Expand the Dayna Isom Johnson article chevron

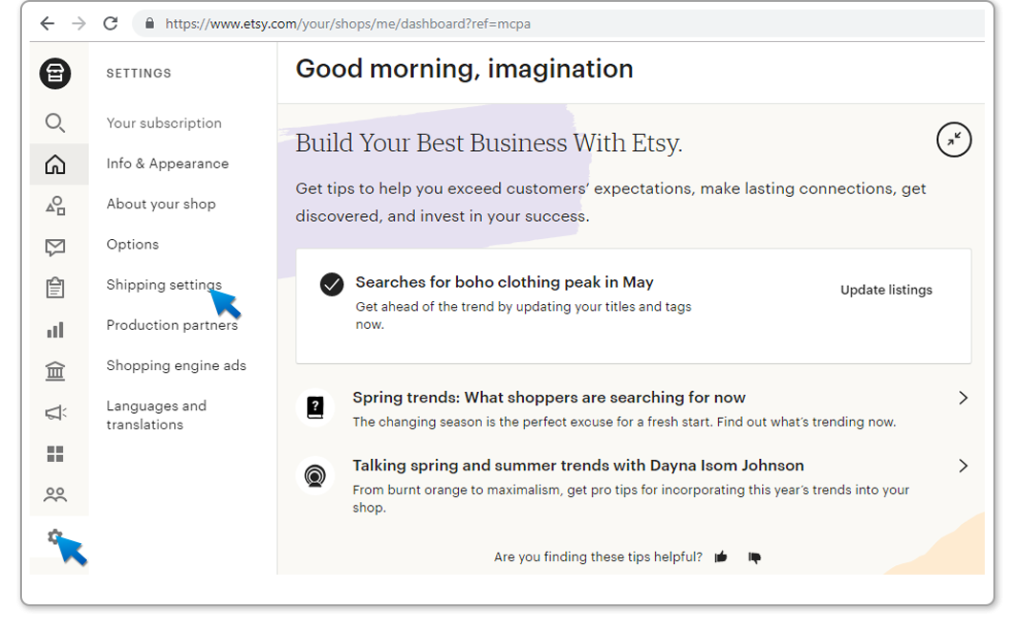(x=963, y=466)
